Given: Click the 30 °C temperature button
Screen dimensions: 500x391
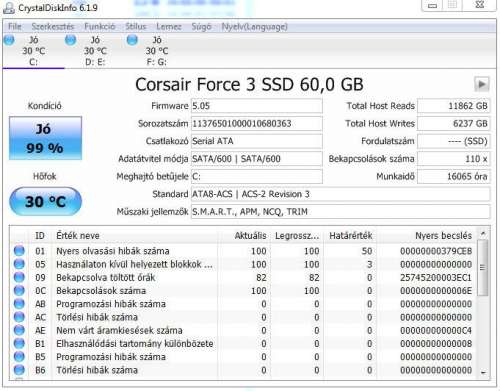Looking at the screenshot, I should (x=45, y=201).
